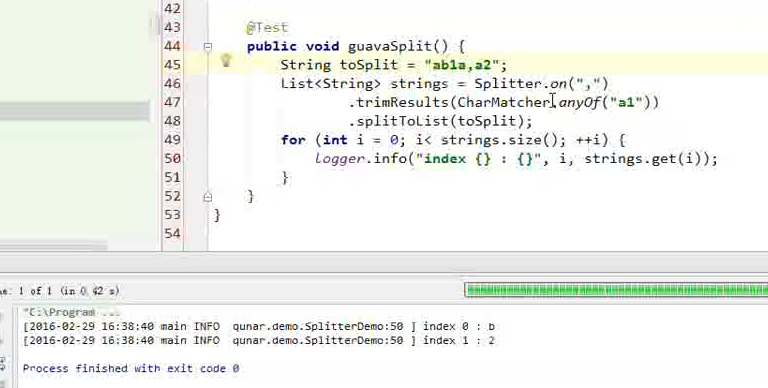This screenshot has height=388, width=768.
Task: Click the "1 of 1" test result label
Action: point(35,291)
